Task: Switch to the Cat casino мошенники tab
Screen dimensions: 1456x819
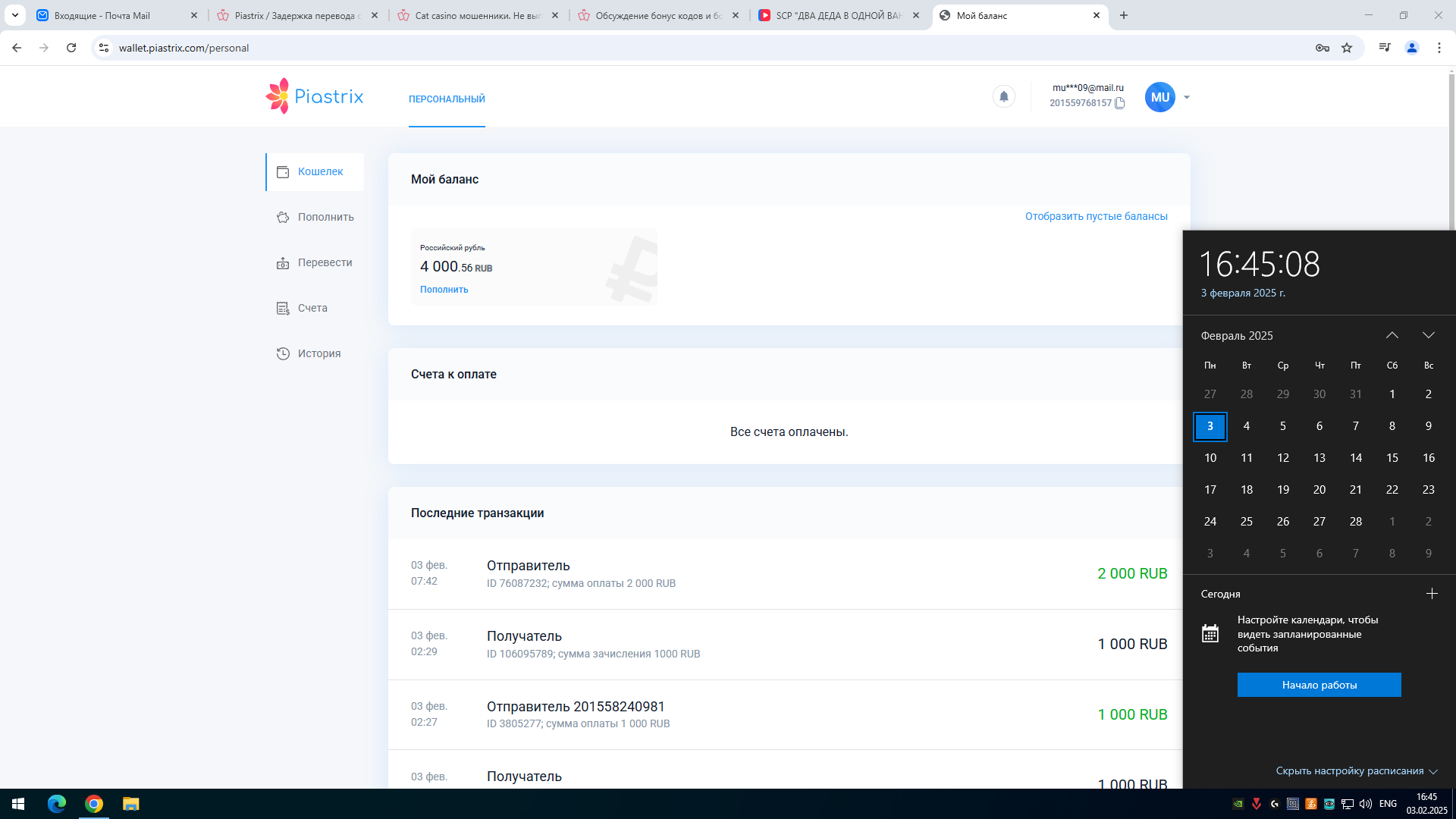Action: [478, 15]
